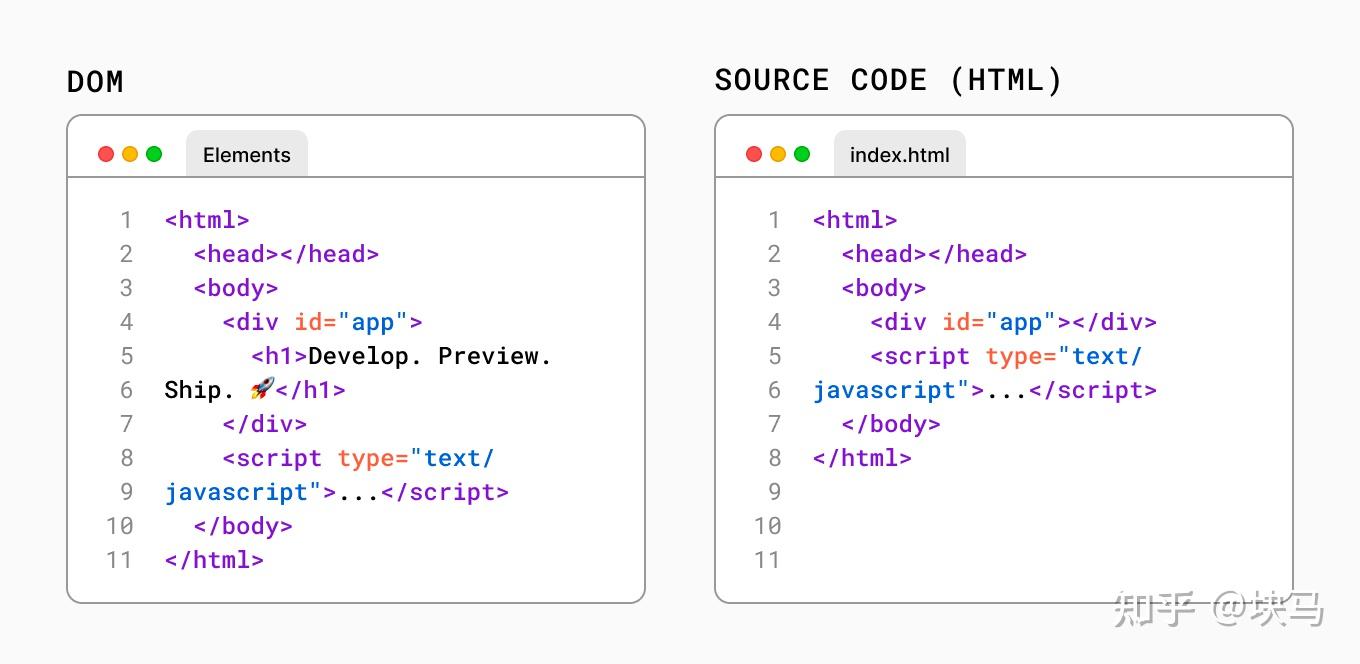Click the yellow circle in index.html window

tap(777, 154)
